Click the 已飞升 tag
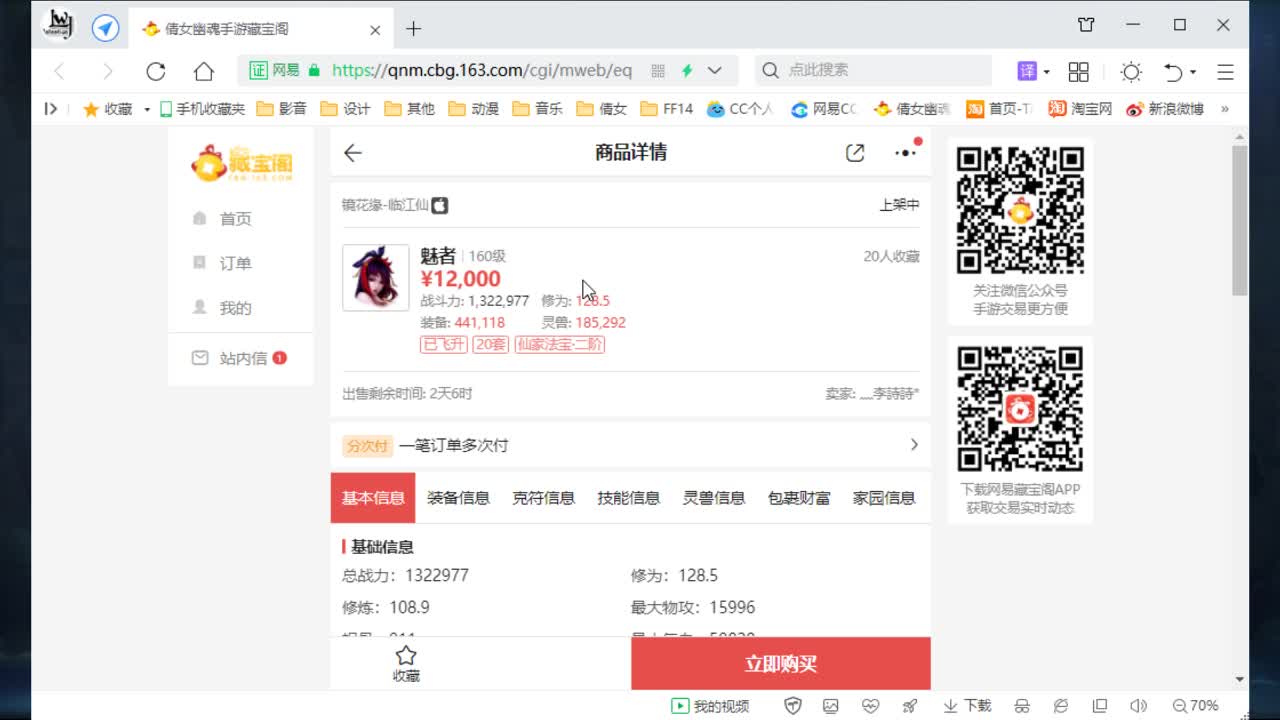 coord(444,344)
